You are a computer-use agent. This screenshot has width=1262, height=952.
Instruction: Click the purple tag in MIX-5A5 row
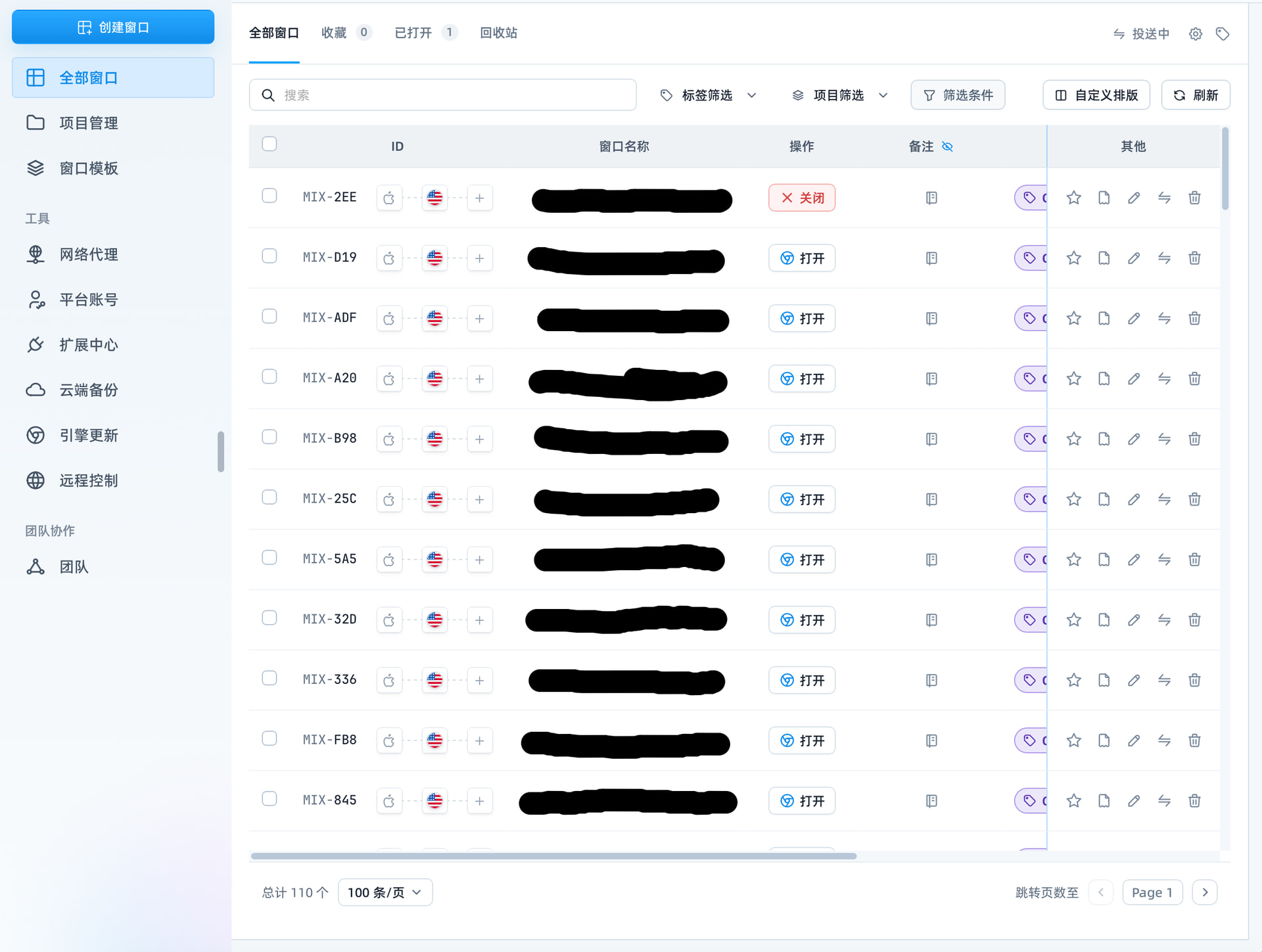click(1031, 560)
